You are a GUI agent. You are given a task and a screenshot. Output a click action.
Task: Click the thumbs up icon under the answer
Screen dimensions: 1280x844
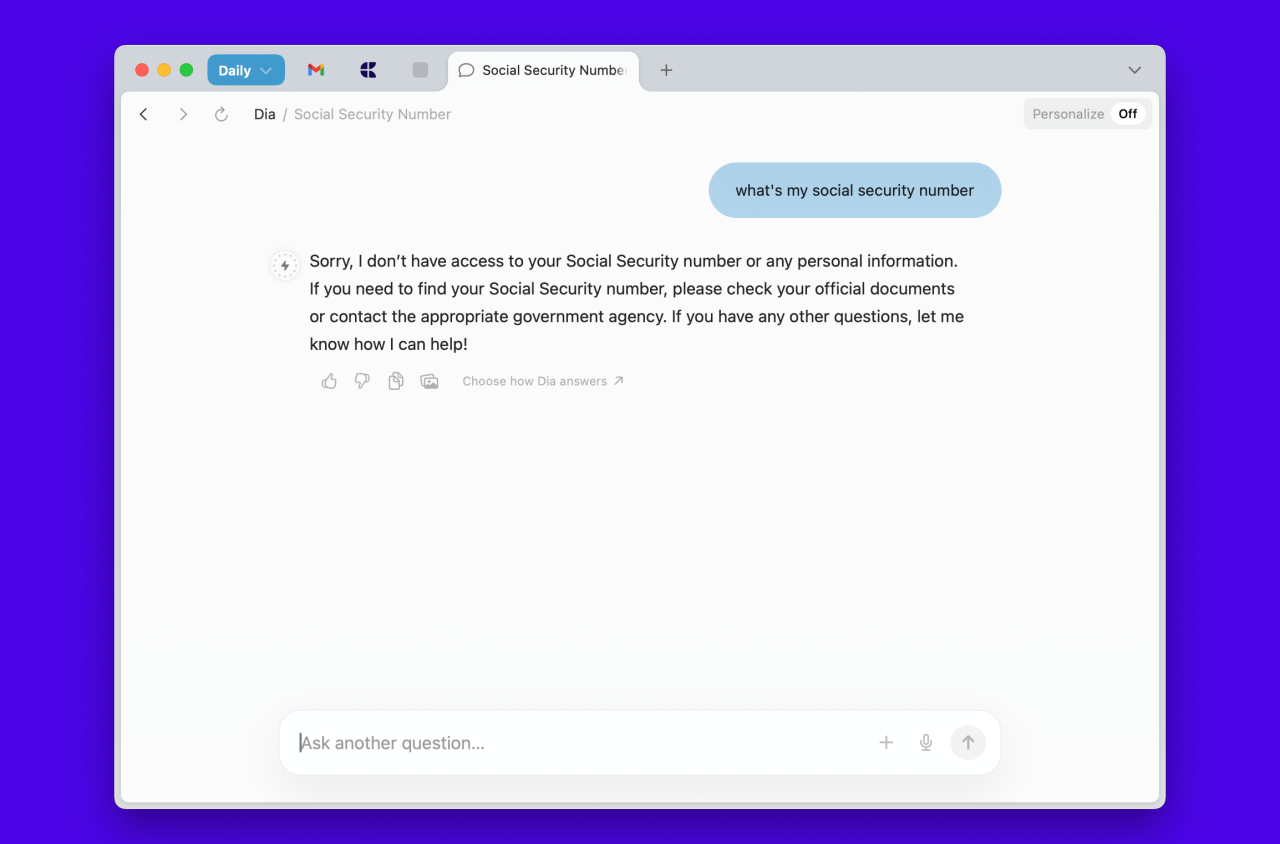pyautogui.click(x=329, y=381)
